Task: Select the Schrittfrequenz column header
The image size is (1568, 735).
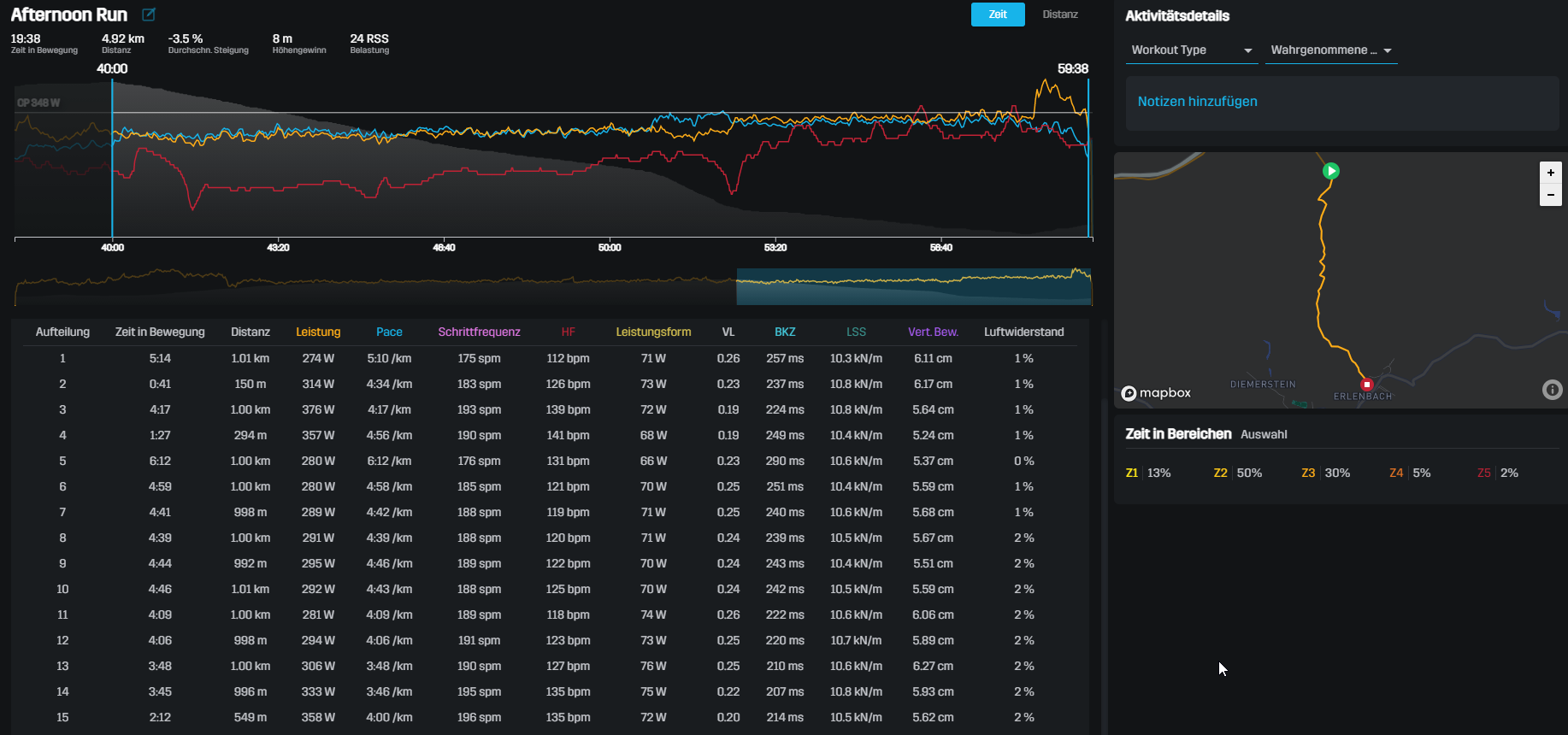Action: coord(479,332)
